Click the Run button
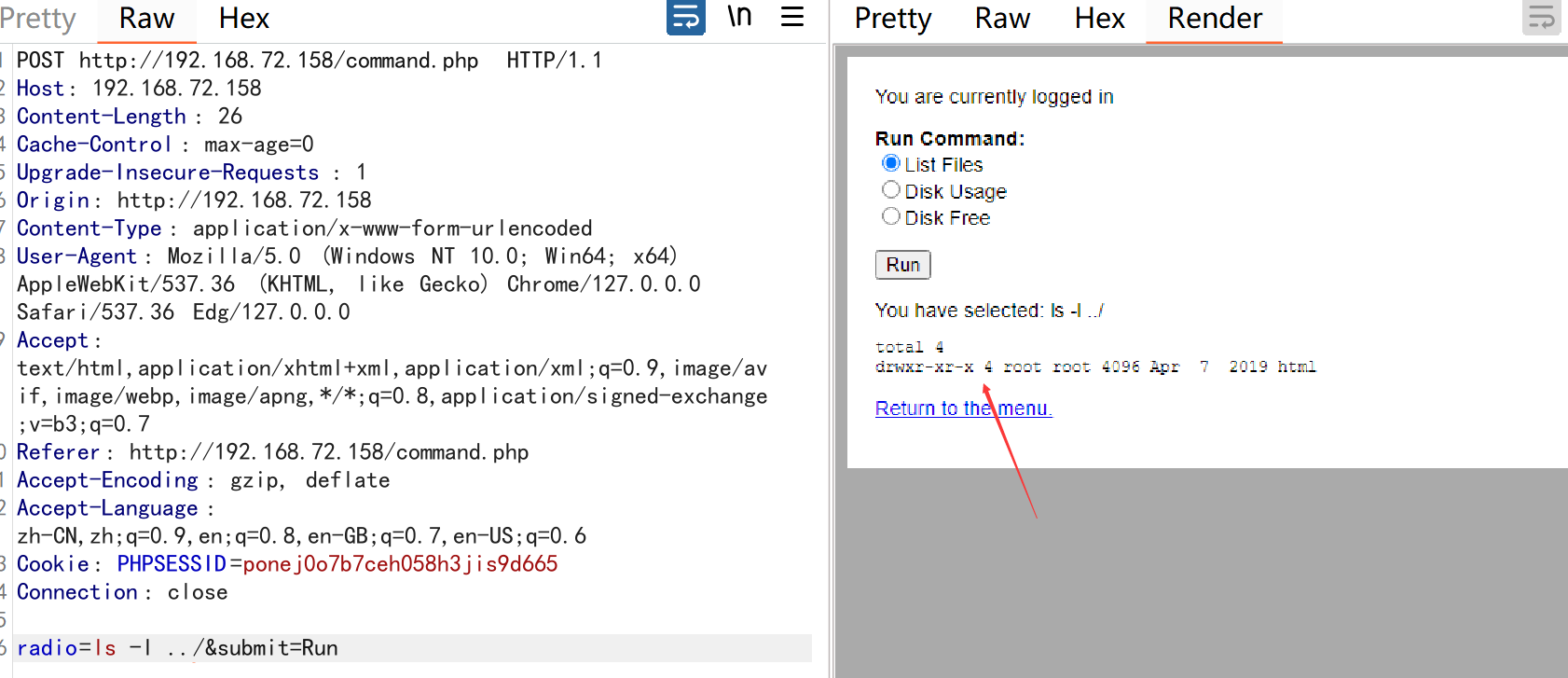Image resolution: width=1568 pixels, height=678 pixels. (902, 265)
